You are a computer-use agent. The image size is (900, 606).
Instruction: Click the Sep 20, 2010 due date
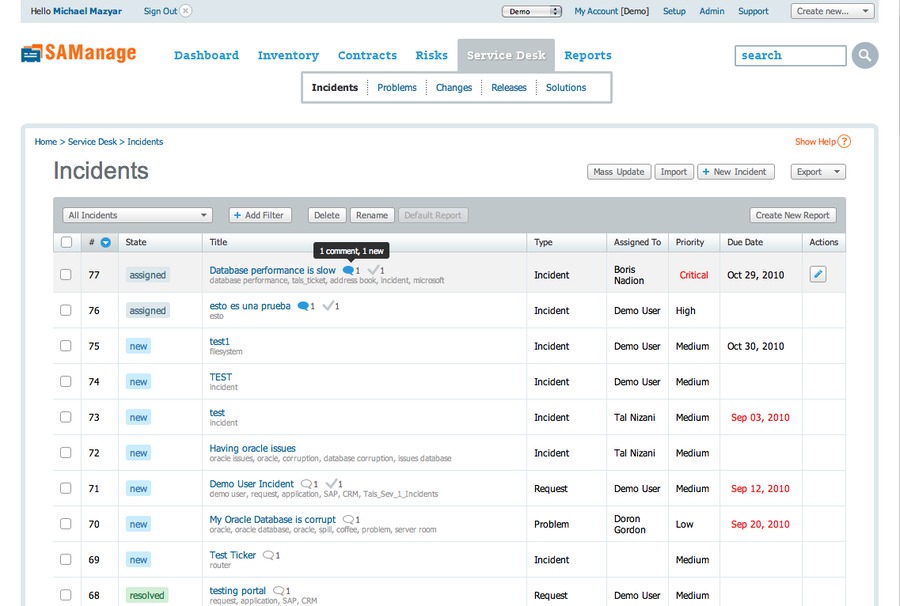(760, 524)
